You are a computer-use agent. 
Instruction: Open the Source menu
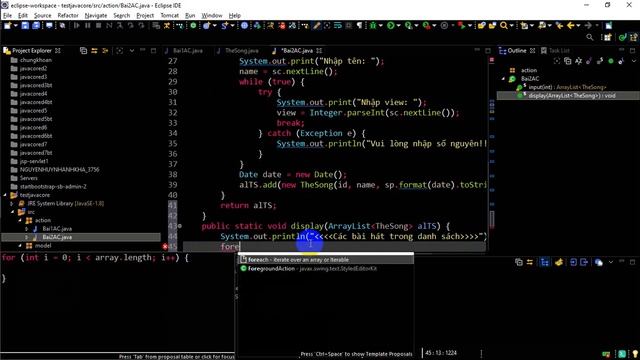pyautogui.click(x=42, y=16)
